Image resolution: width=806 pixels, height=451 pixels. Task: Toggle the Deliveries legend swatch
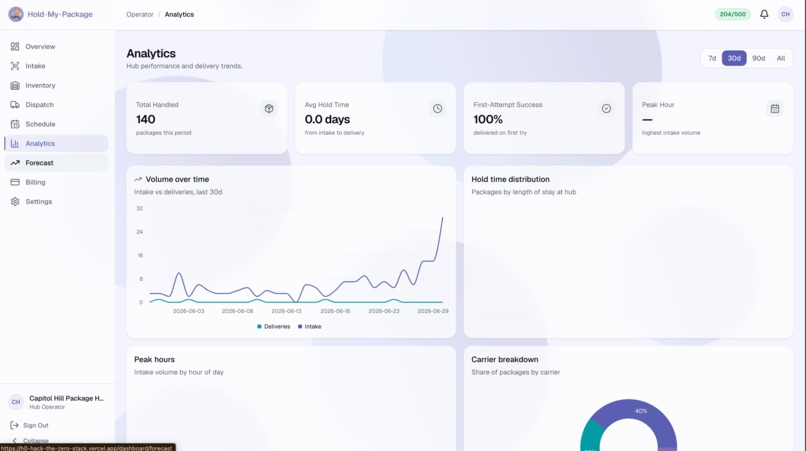[x=260, y=327]
